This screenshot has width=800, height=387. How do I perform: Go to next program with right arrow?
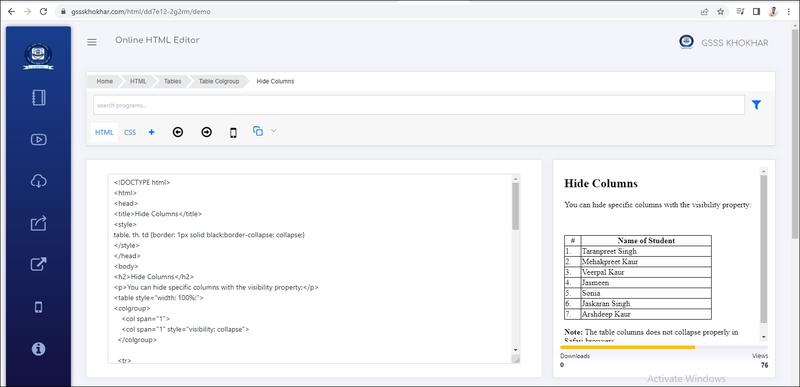pyautogui.click(x=207, y=132)
